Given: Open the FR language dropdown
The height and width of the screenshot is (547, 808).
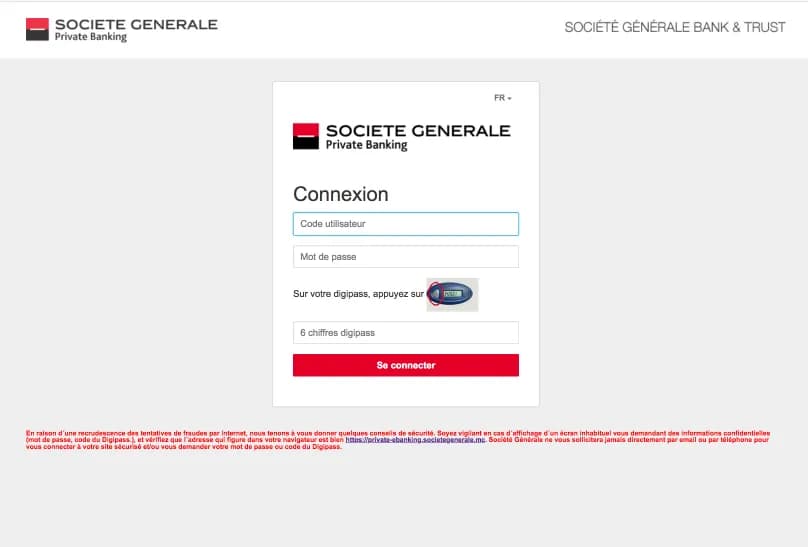Looking at the screenshot, I should click(x=502, y=98).
